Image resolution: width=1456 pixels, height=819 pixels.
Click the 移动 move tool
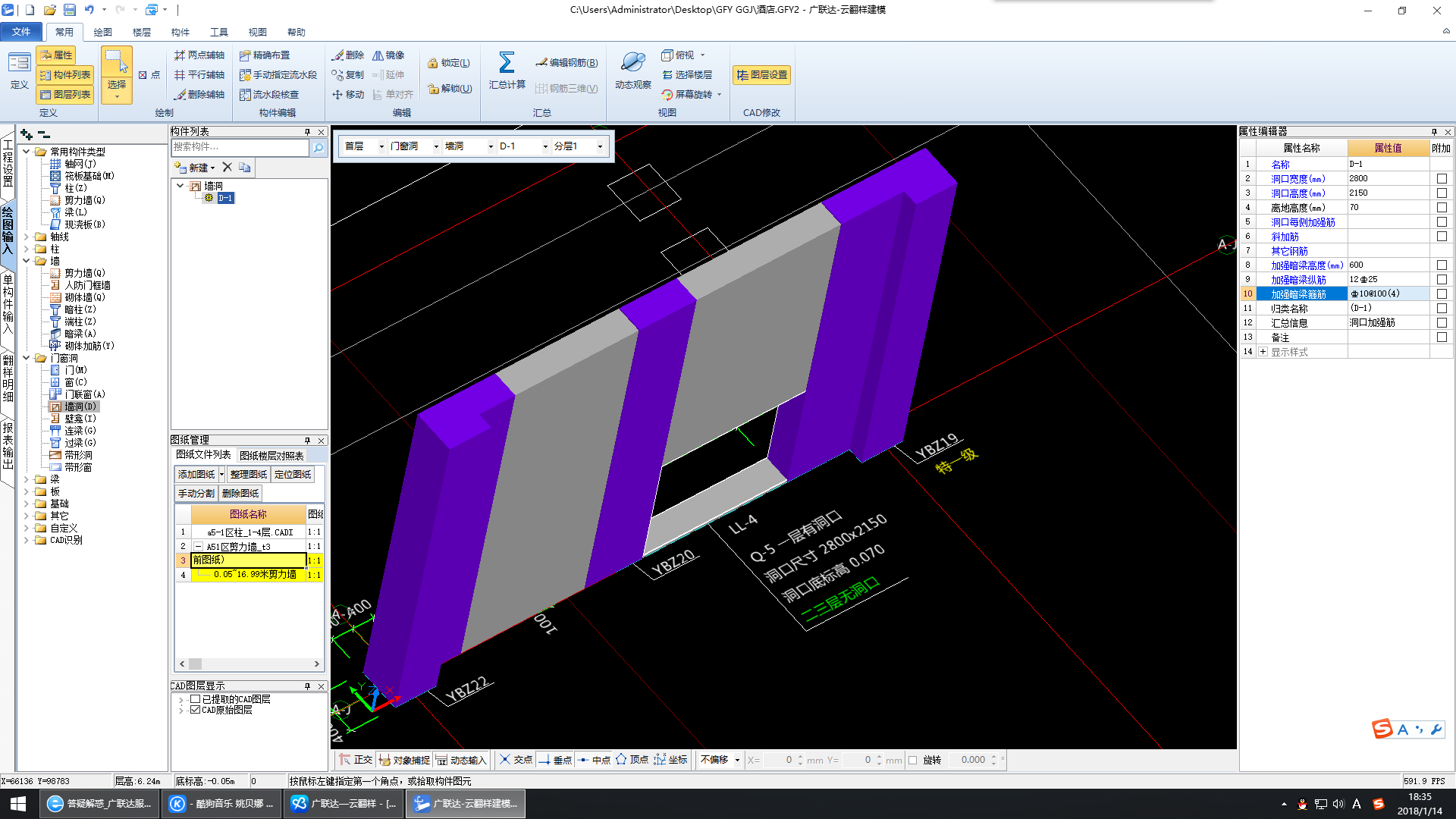[x=348, y=95]
